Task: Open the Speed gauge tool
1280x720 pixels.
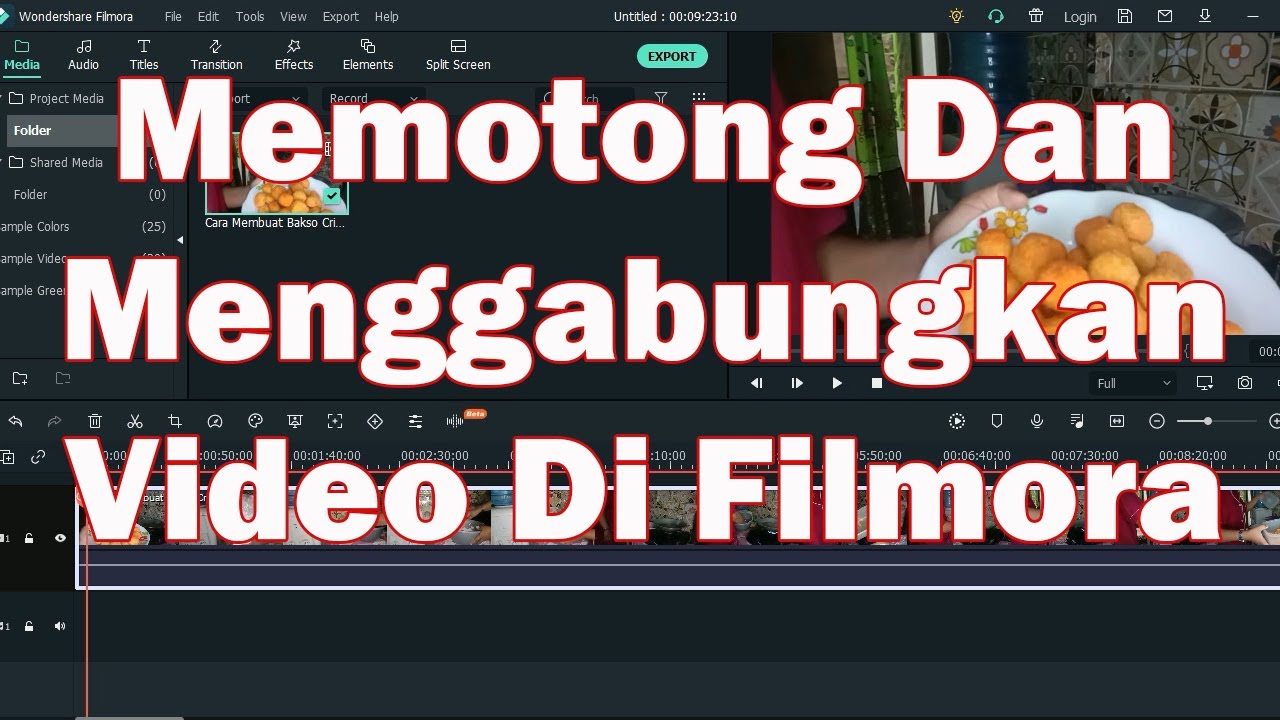Action: pyautogui.click(x=215, y=421)
